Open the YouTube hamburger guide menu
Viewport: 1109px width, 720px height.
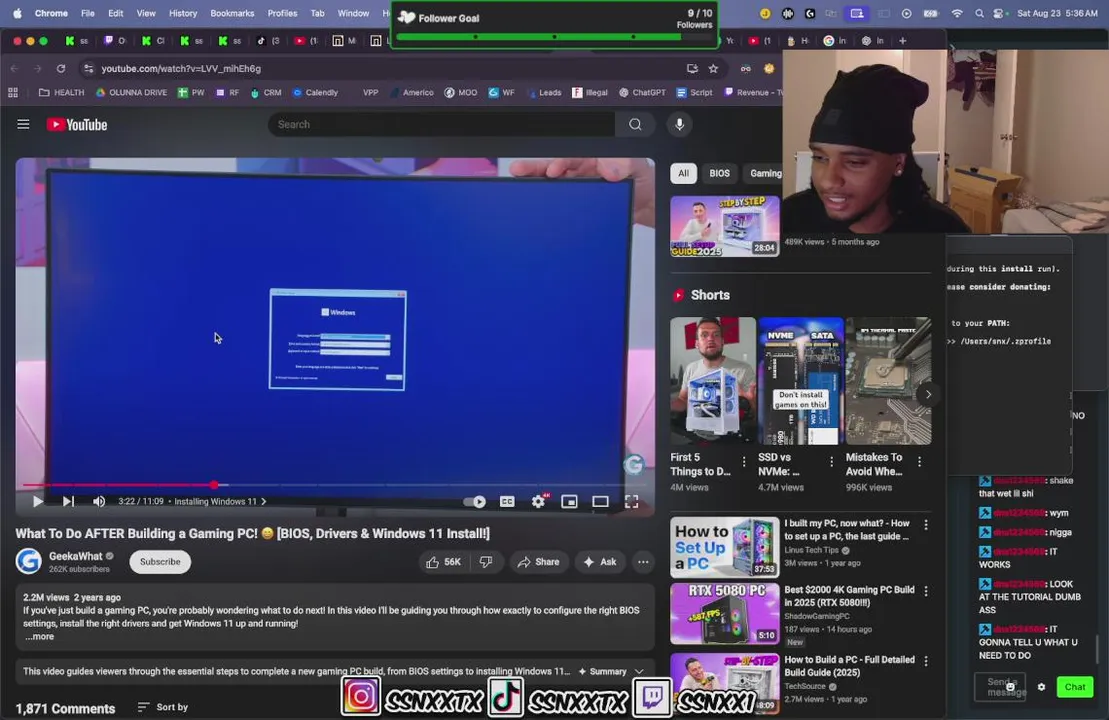tap(23, 124)
